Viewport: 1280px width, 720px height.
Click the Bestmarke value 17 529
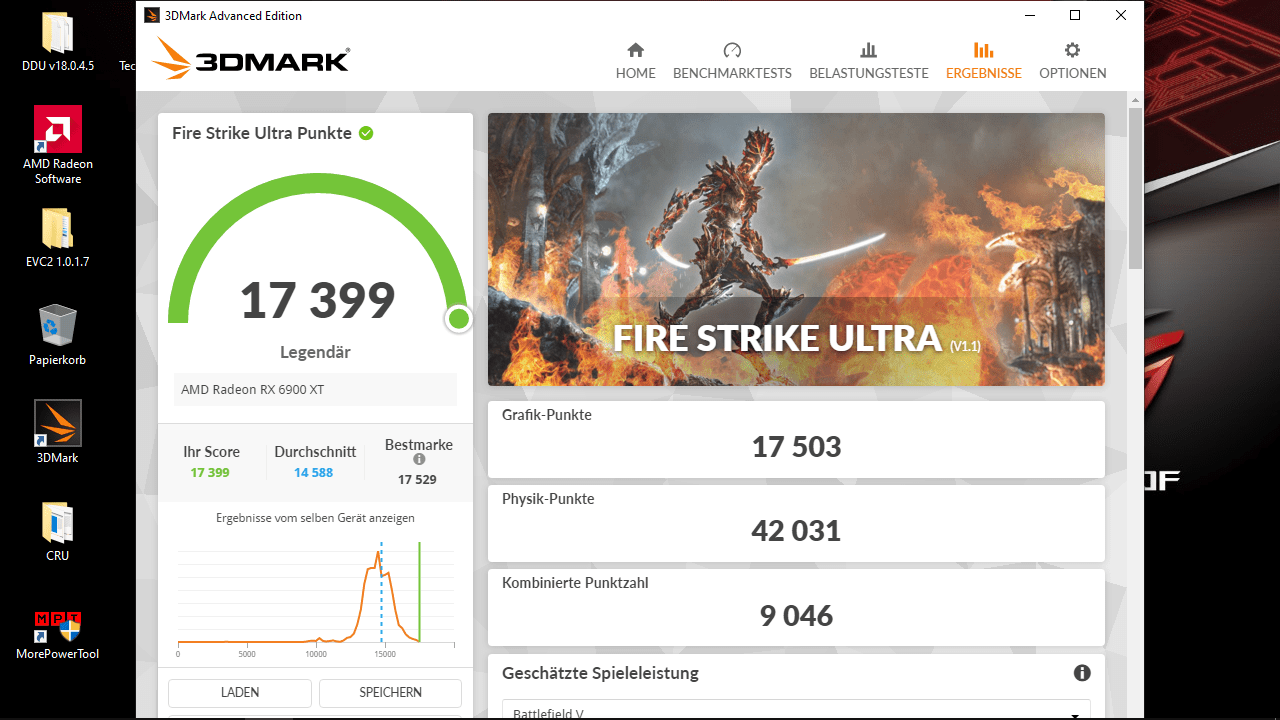(417, 480)
